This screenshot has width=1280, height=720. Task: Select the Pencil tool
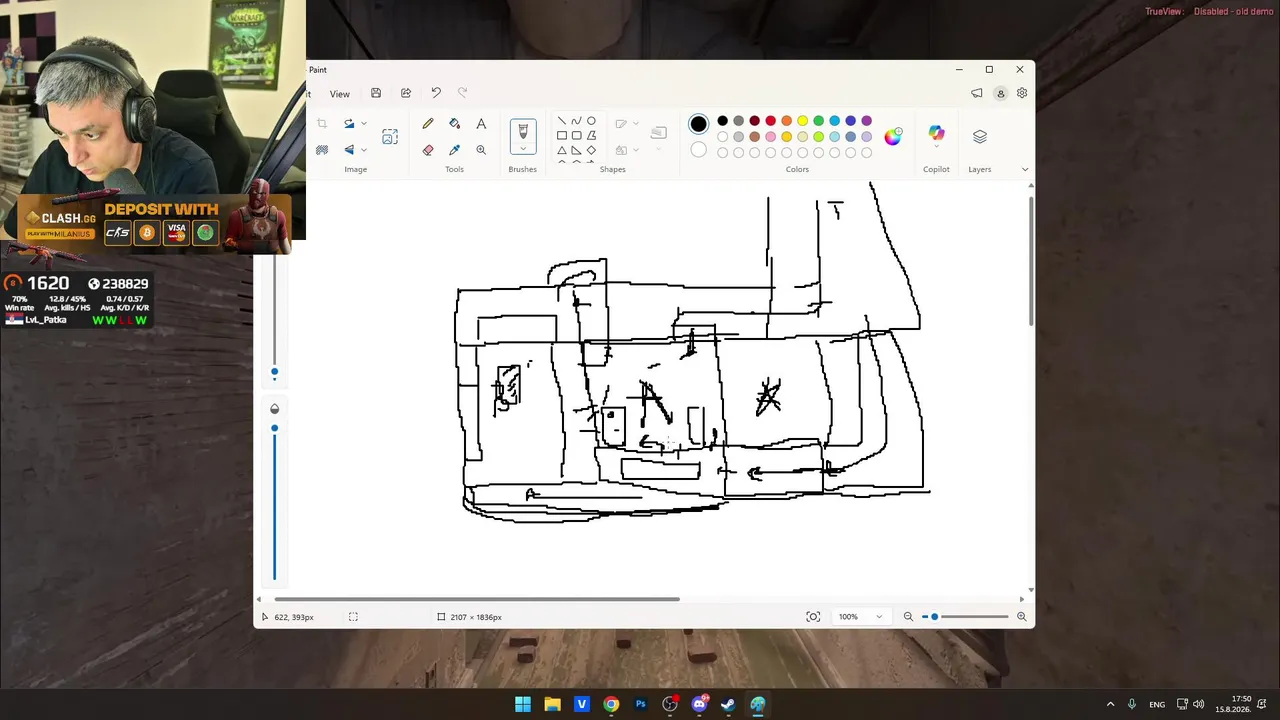click(x=428, y=123)
